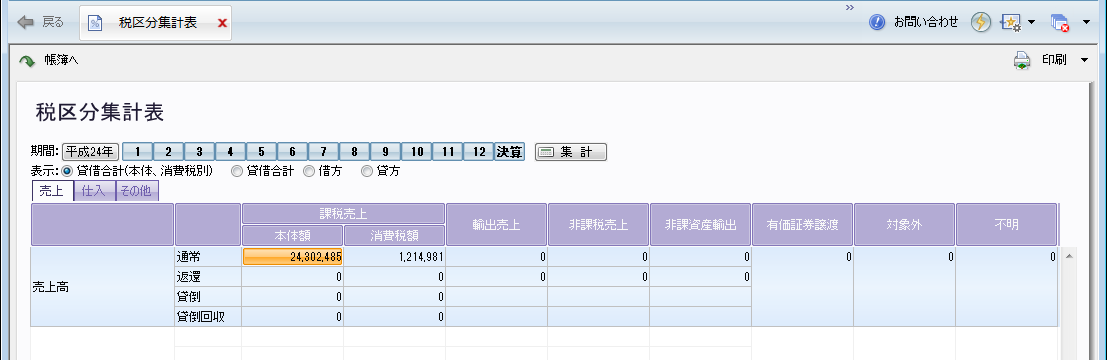Screen dimensions: 1107x360
Task: Click the 非課資産輸出 column header
Action: point(700,224)
